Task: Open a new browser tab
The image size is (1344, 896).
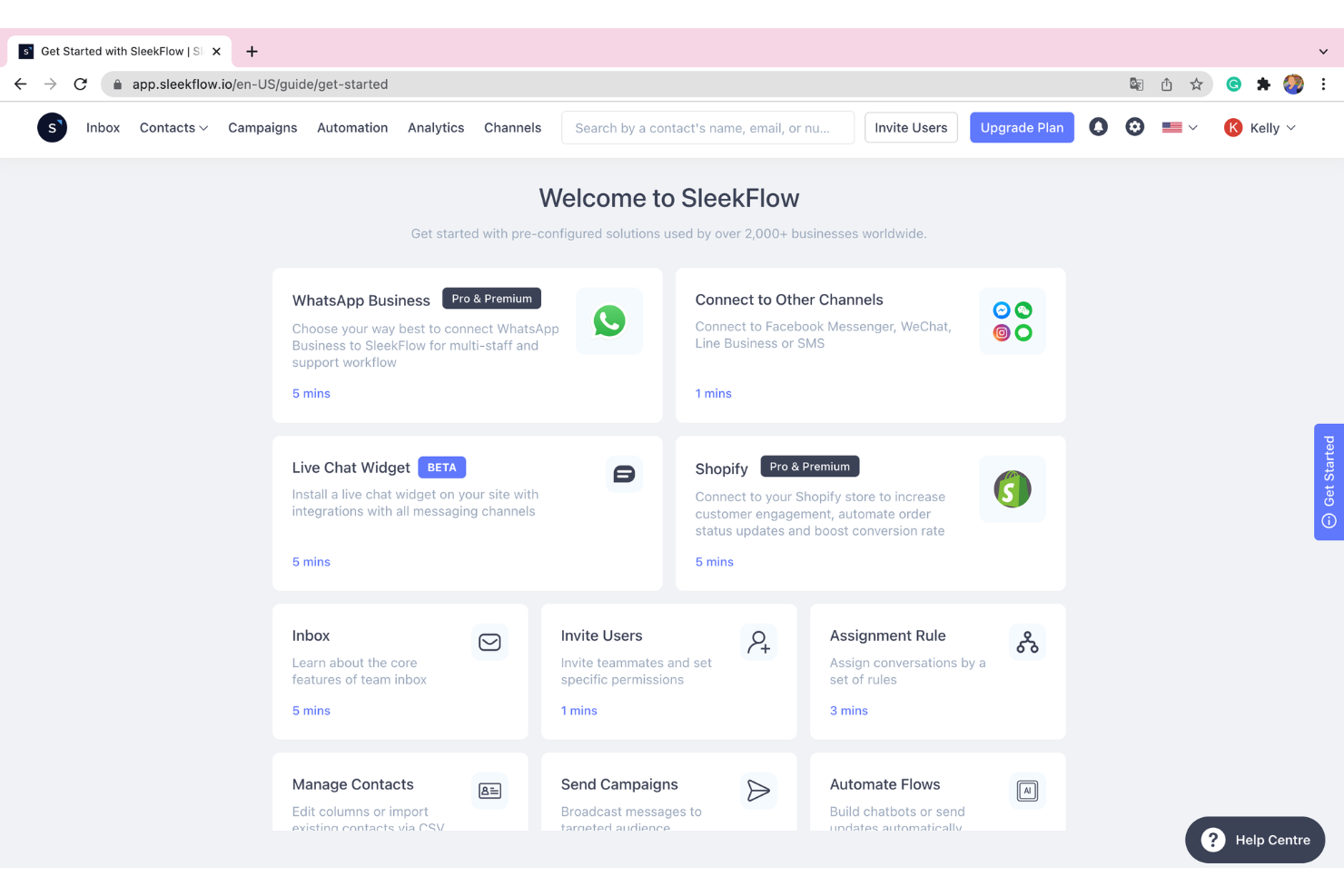Action: click(x=252, y=52)
